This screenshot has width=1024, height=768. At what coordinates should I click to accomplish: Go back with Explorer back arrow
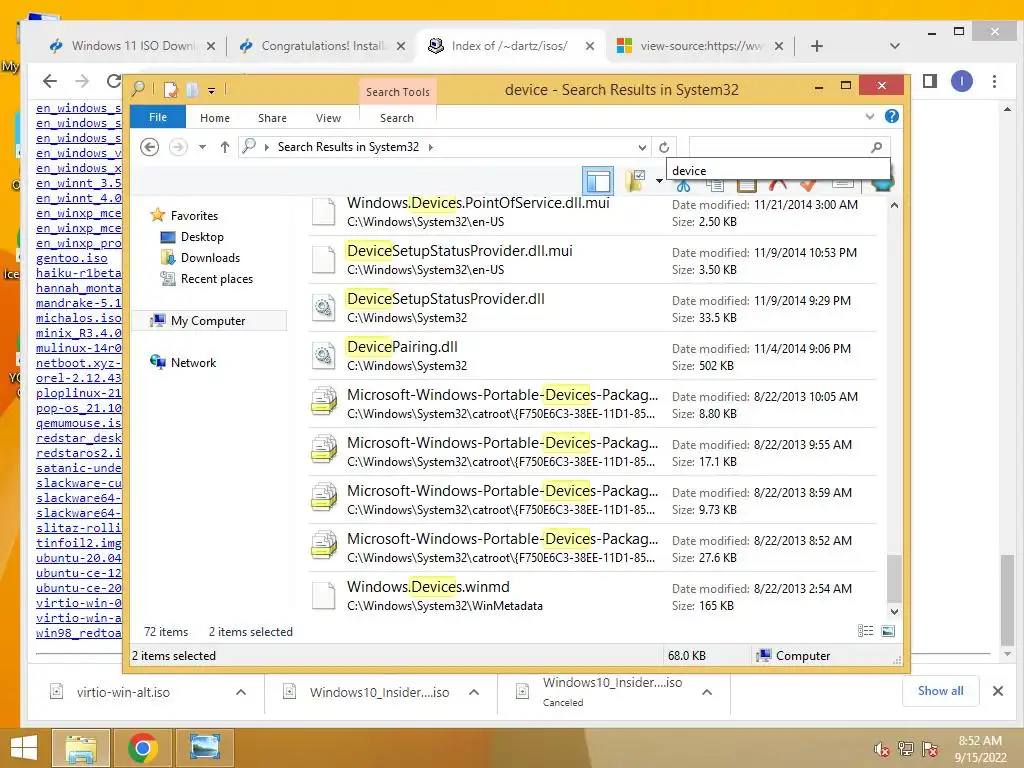click(x=150, y=147)
